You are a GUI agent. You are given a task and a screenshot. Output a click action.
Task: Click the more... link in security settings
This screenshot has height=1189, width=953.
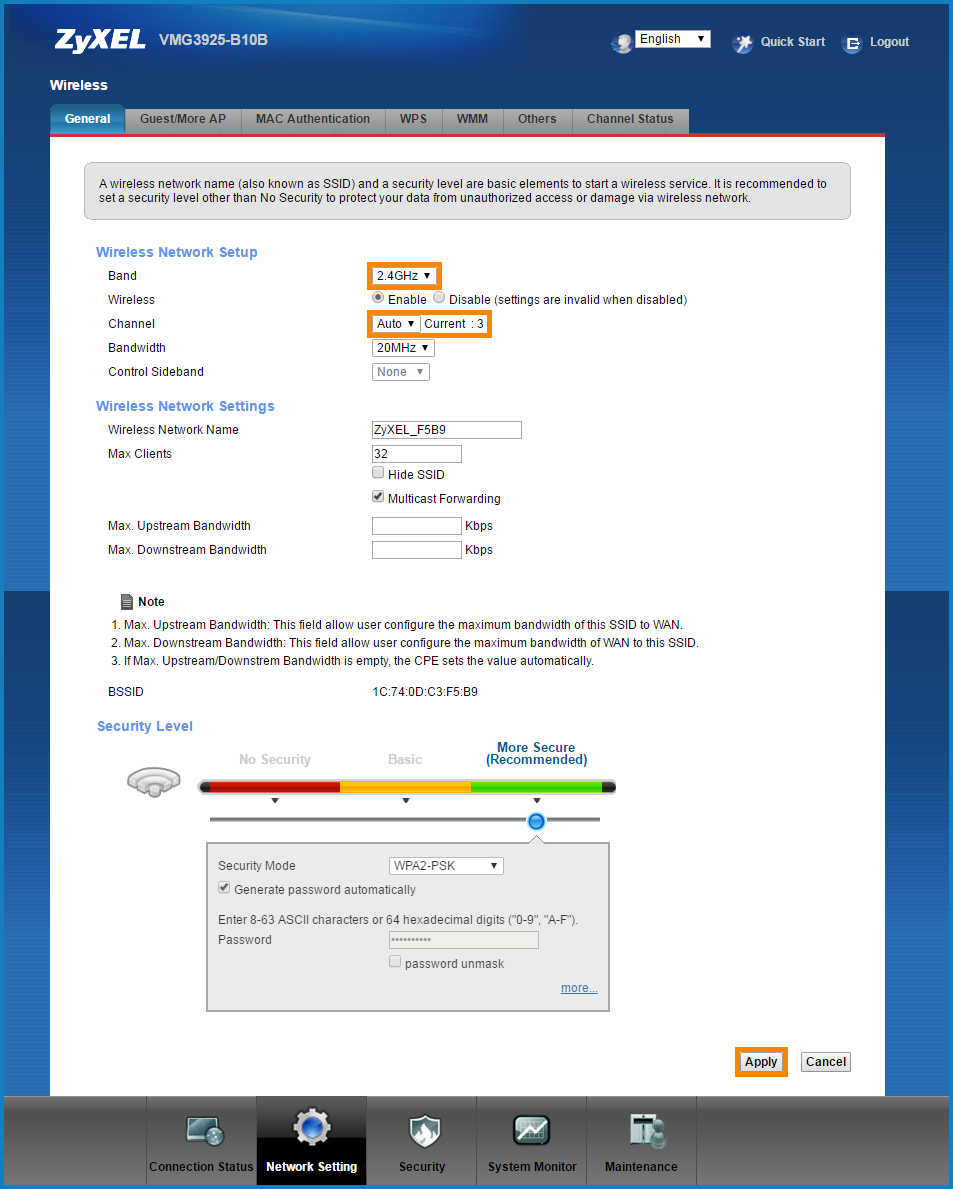tap(579, 988)
